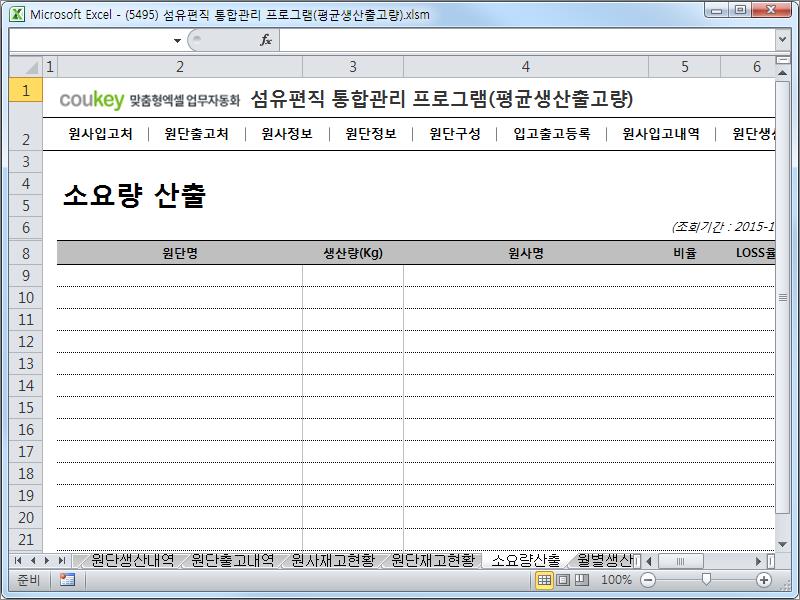Click the select-all corner triangle

coord(26,67)
